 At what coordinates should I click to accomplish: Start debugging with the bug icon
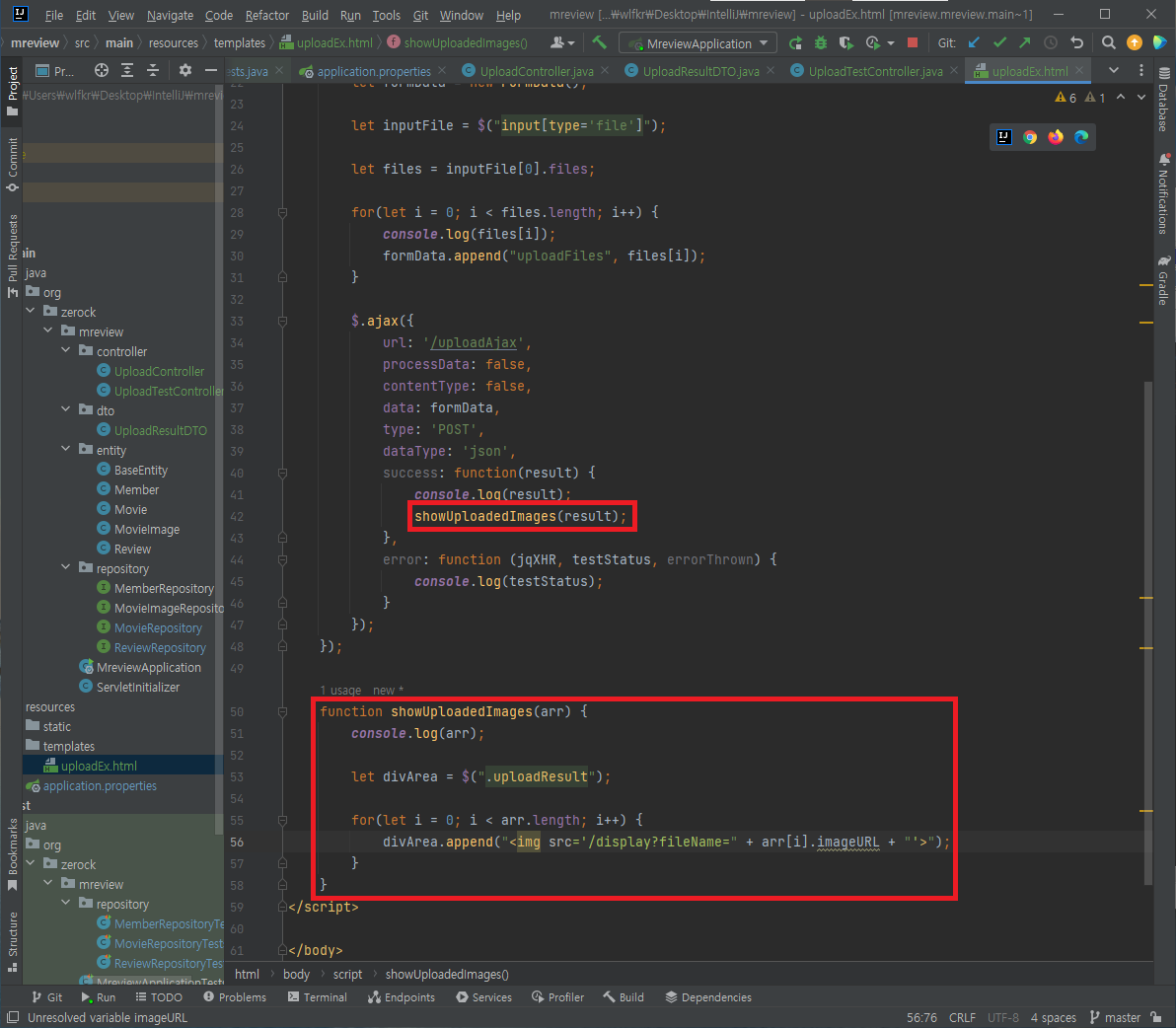(821, 42)
